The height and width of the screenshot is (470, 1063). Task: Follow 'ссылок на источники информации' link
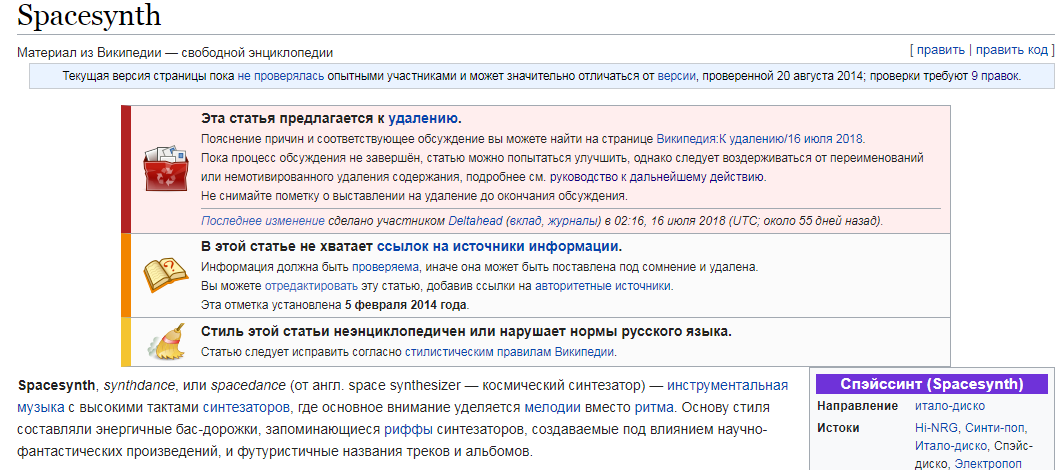[x=498, y=246]
